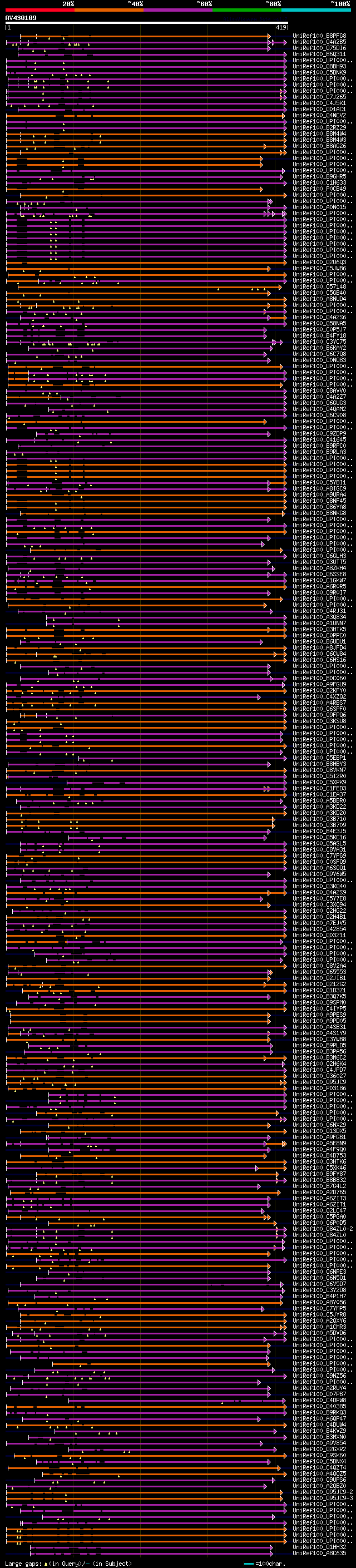The width and height of the screenshot is (356, 1568).
Task: Open the UniRef100_Q4WCV2 hit
Action: pyautogui.click(x=319, y=115)
